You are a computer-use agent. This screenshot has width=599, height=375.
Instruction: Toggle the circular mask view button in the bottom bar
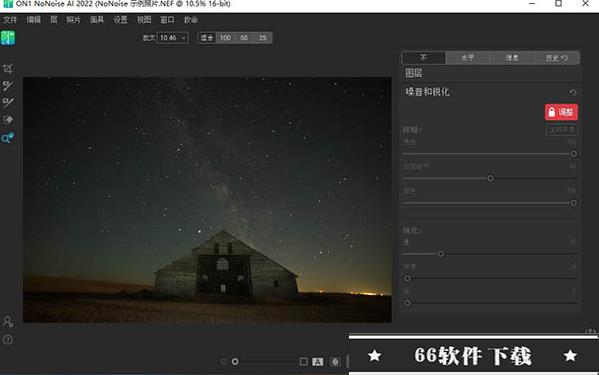point(335,362)
